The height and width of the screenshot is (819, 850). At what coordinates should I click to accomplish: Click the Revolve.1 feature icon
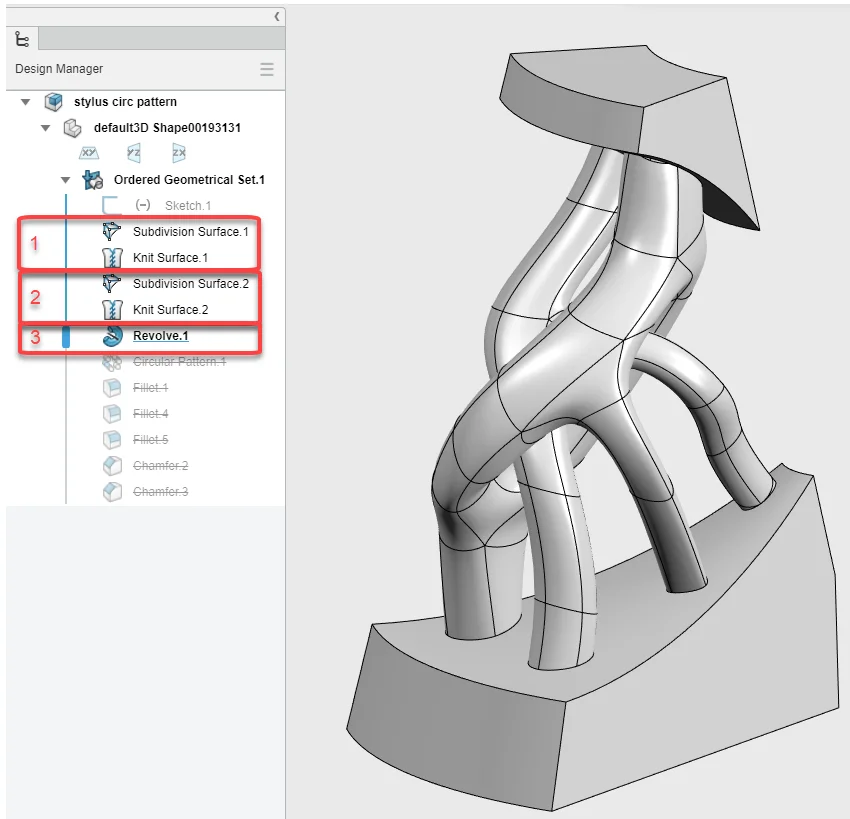(112, 336)
